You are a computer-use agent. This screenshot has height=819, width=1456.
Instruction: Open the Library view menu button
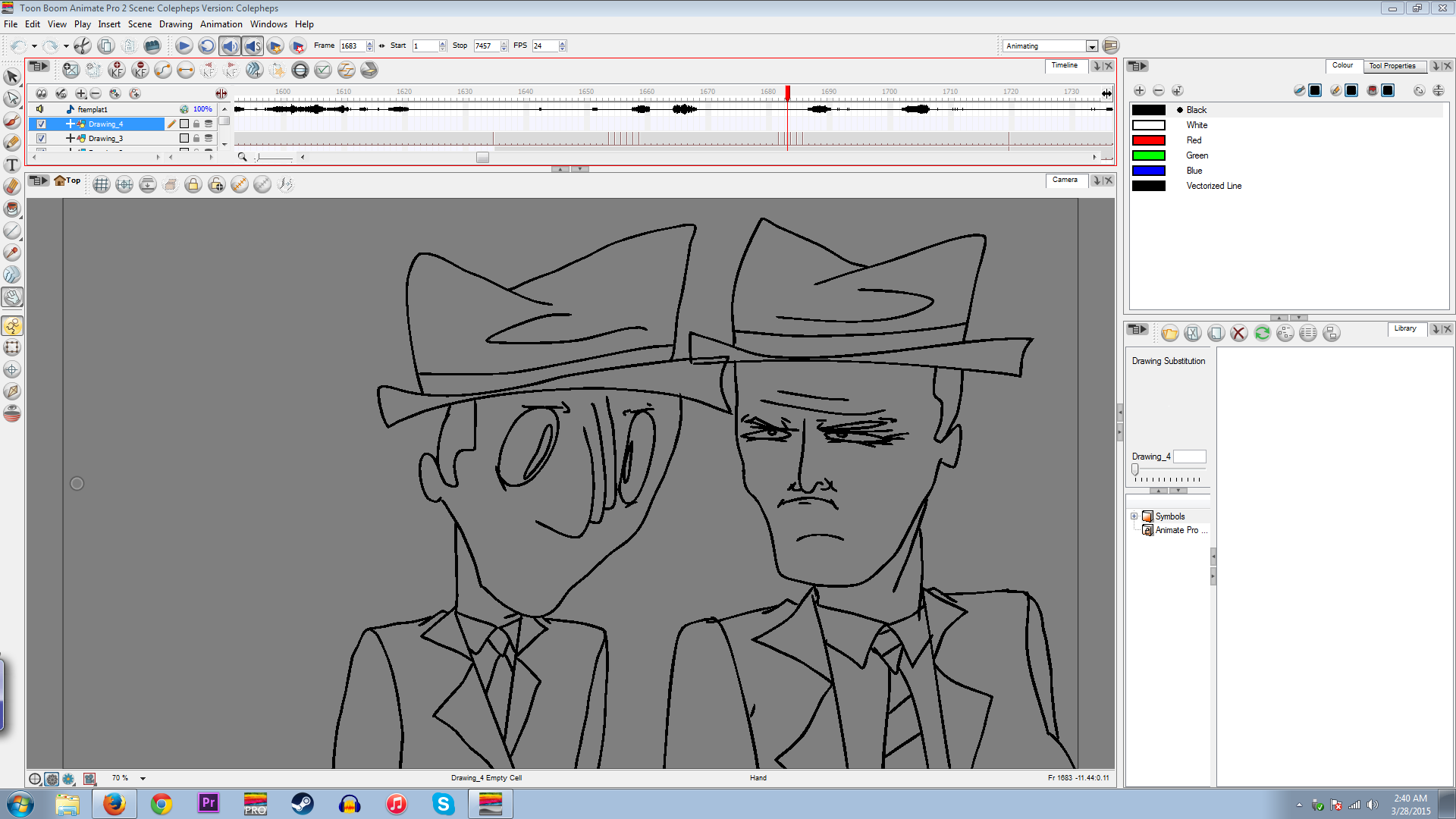(1137, 329)
